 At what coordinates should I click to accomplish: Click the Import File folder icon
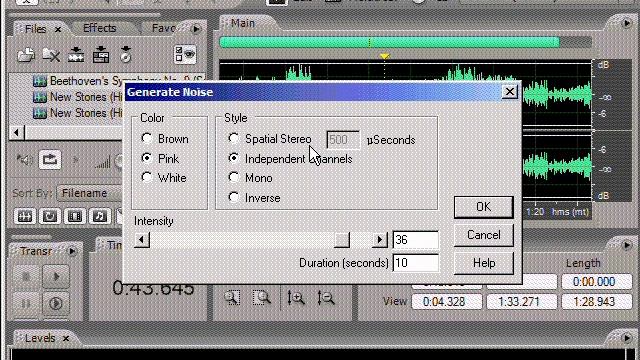pyautogui.click(x=26, y=55)
